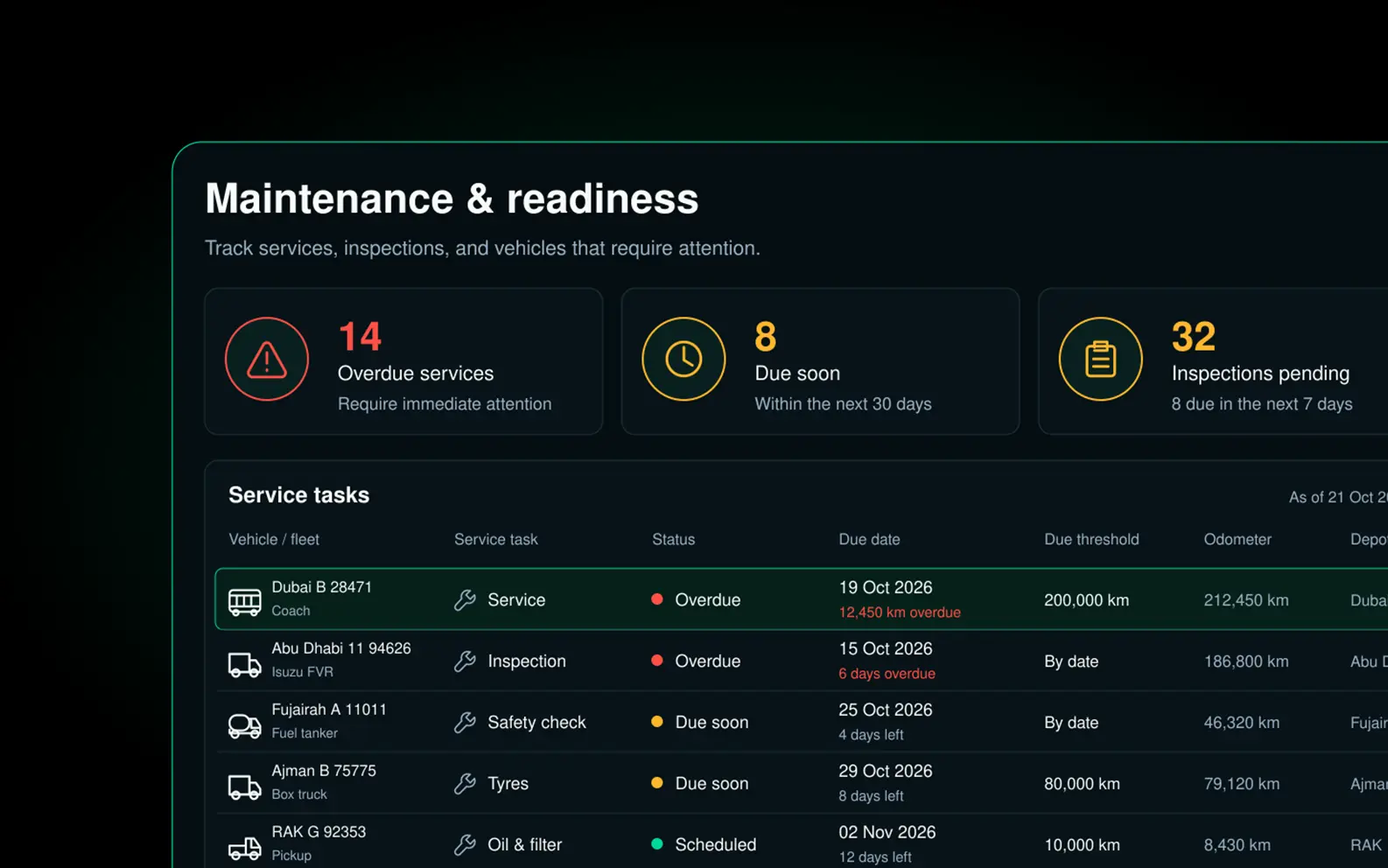Screen dimensions: 1388x868
Task: Select the RAK G 92353 vehicle name
Action: click(x=319, y=832)
